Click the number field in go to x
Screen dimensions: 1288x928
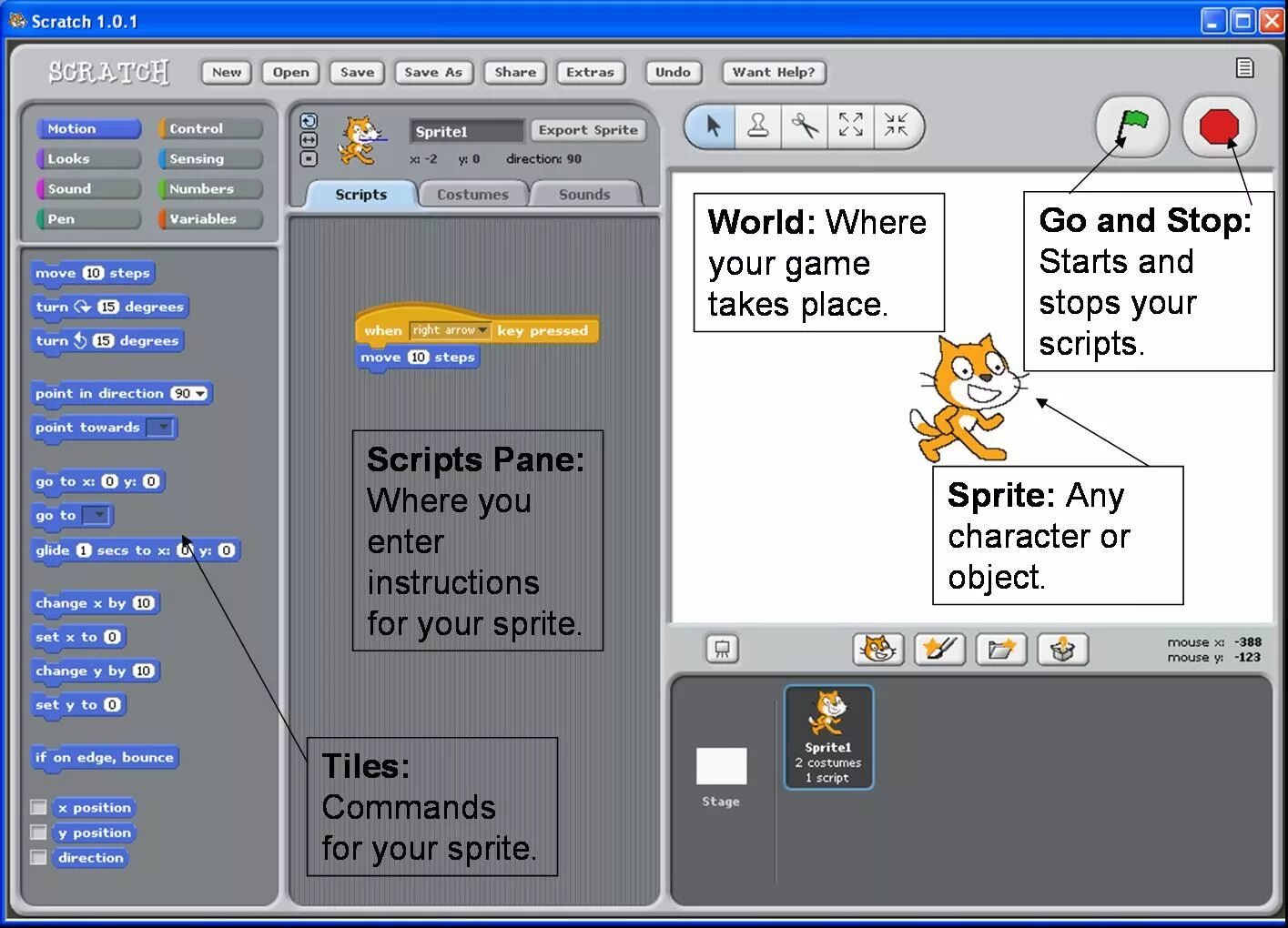[x=109, y=481]
